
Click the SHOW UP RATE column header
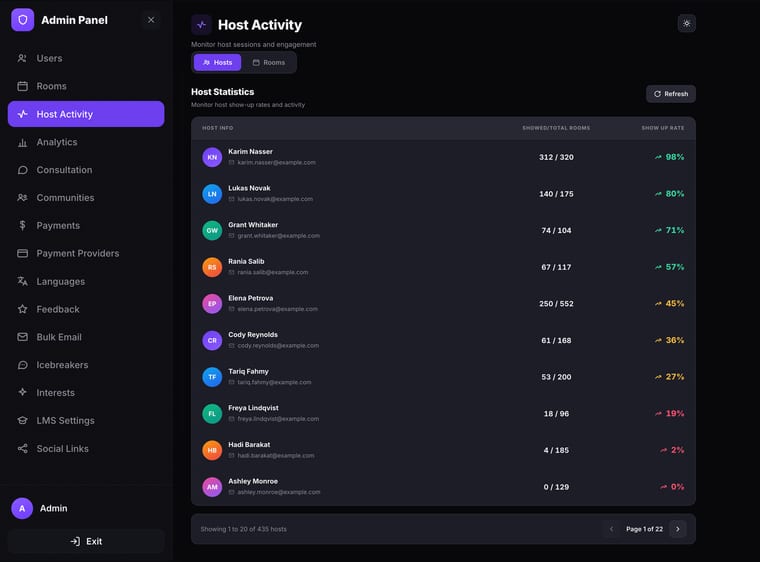[x=663, y=128]
